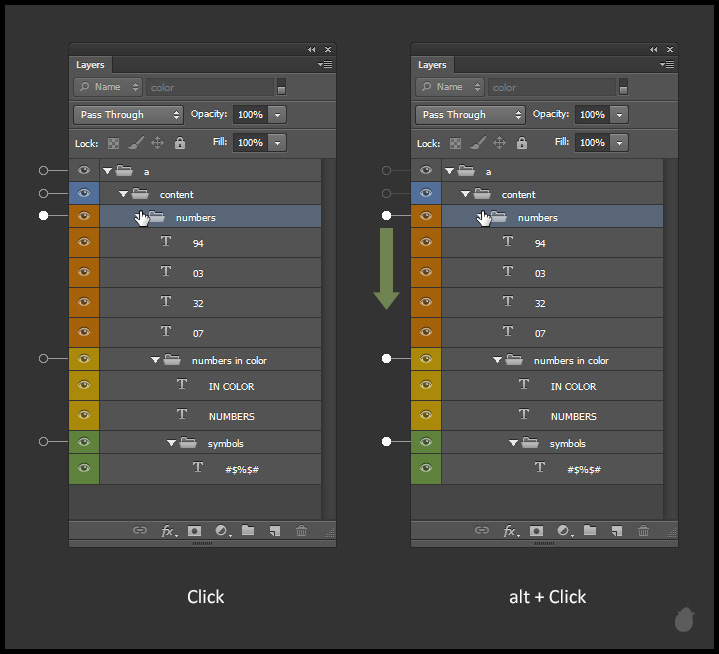Hide 'IN COLOR' layer in the left panel

tap(84, 386)
